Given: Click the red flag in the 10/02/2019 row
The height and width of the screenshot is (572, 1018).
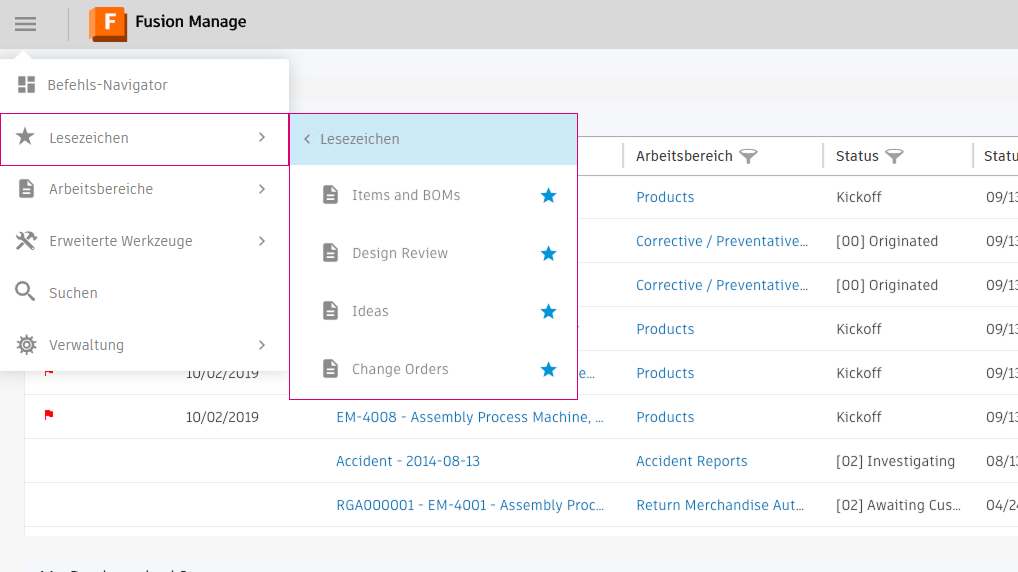Looking at the screenshot, I should (49, 415).
